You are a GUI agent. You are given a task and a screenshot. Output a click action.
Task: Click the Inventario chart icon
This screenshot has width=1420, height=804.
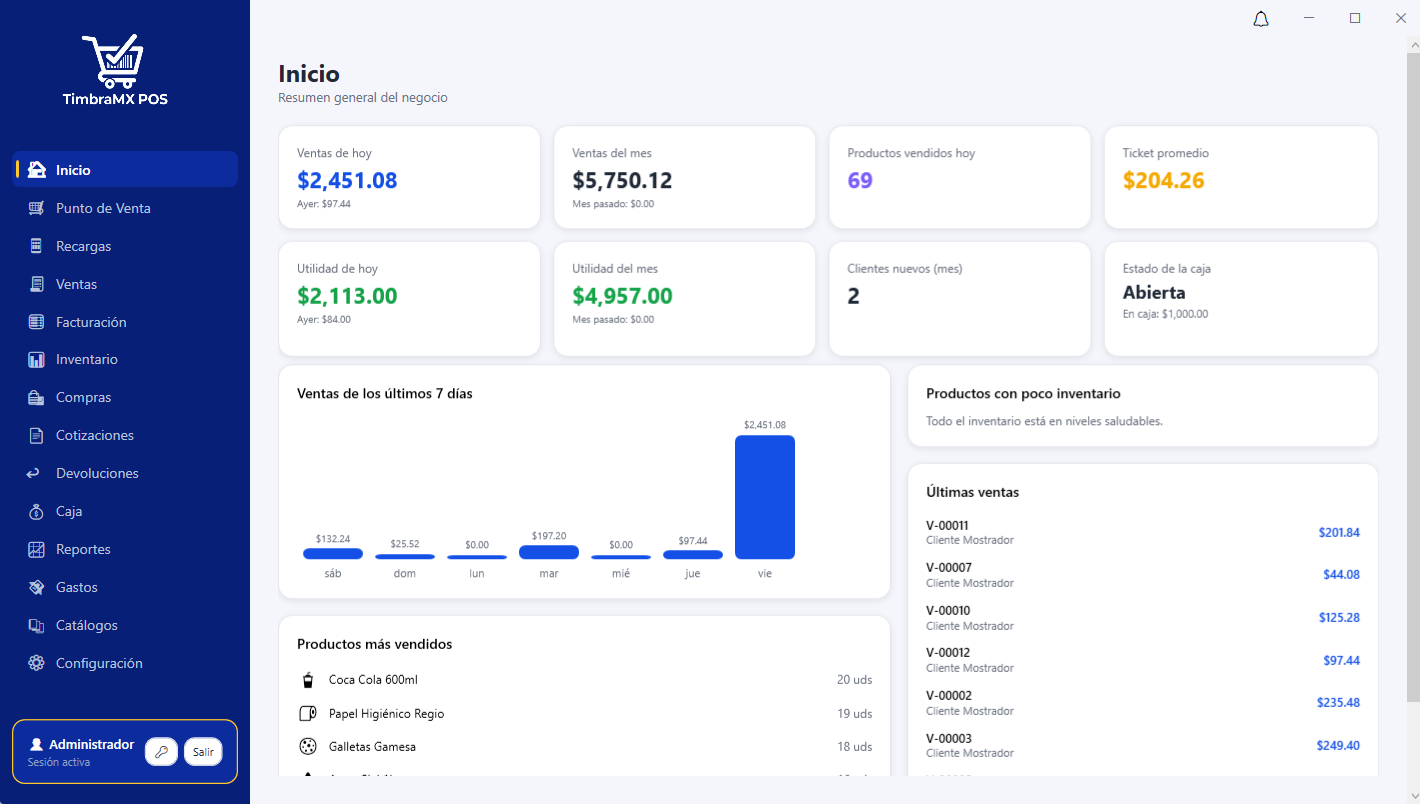point(37,359)
